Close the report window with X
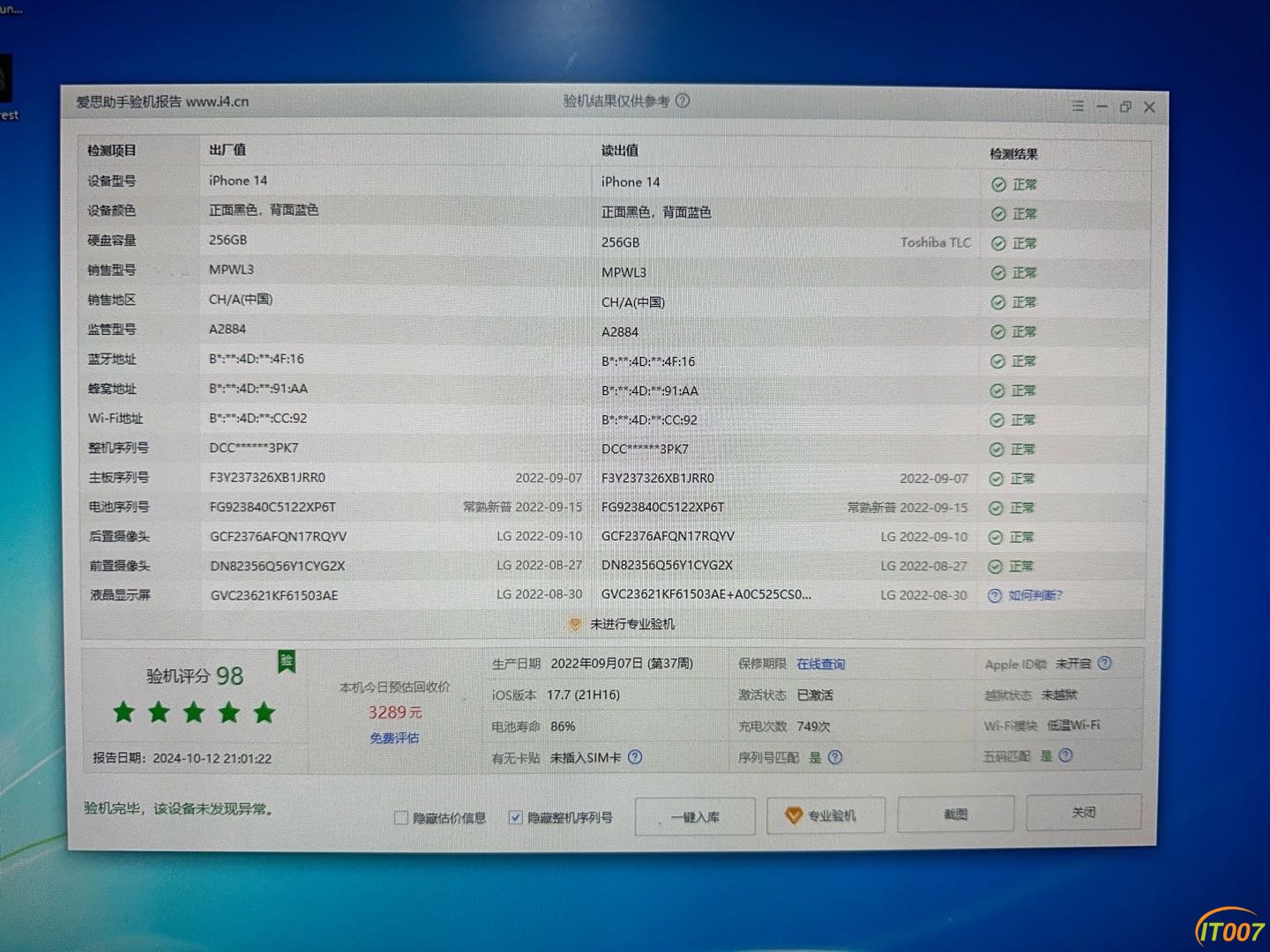The height and width of the screenshot is (952, 1270). coord(1149,107)
